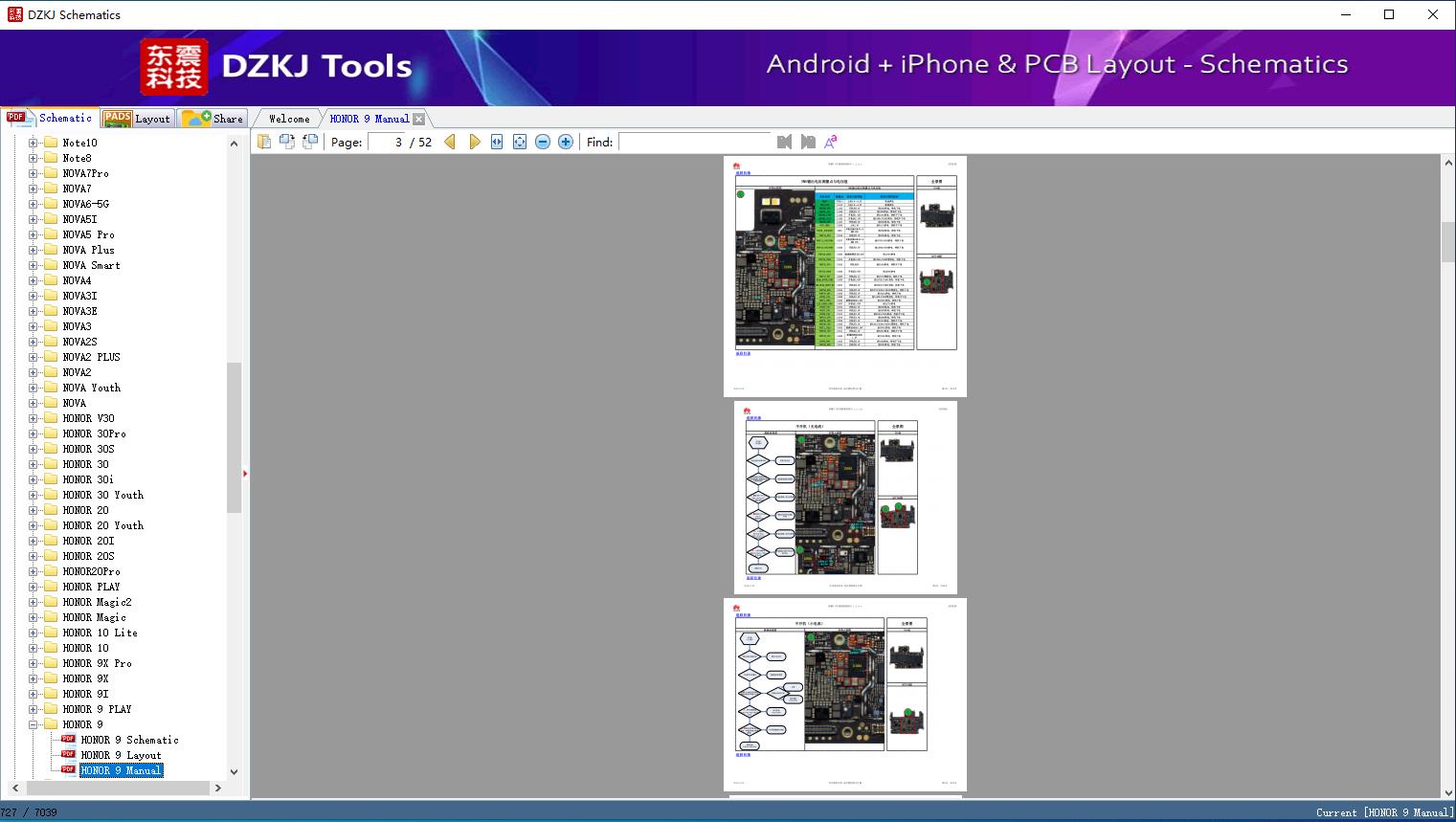1456x822 pixels.
Task: Click the tree scroll right arrow
Action: click(x=218, y=788)
